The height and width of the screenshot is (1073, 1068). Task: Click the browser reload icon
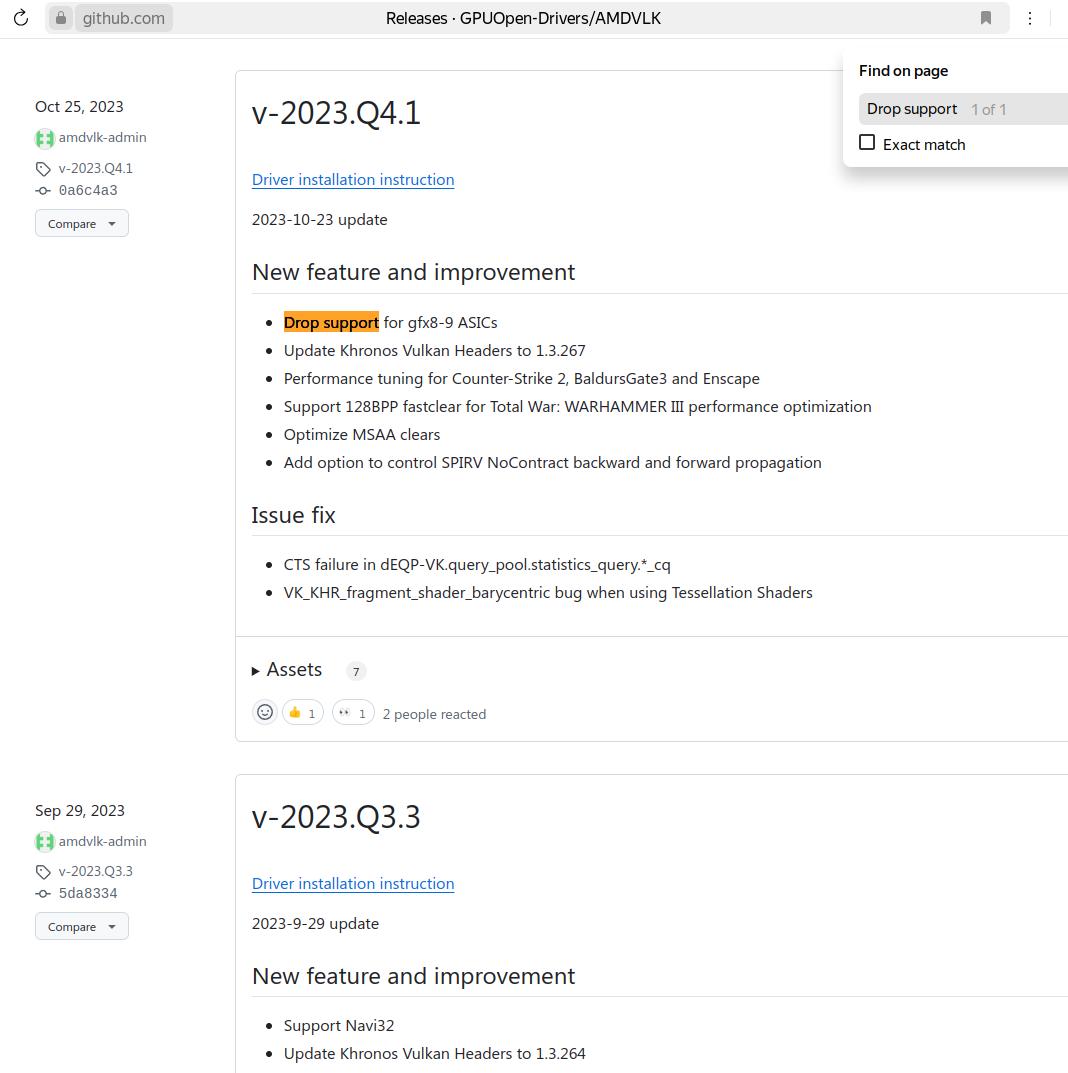point(21,18)
